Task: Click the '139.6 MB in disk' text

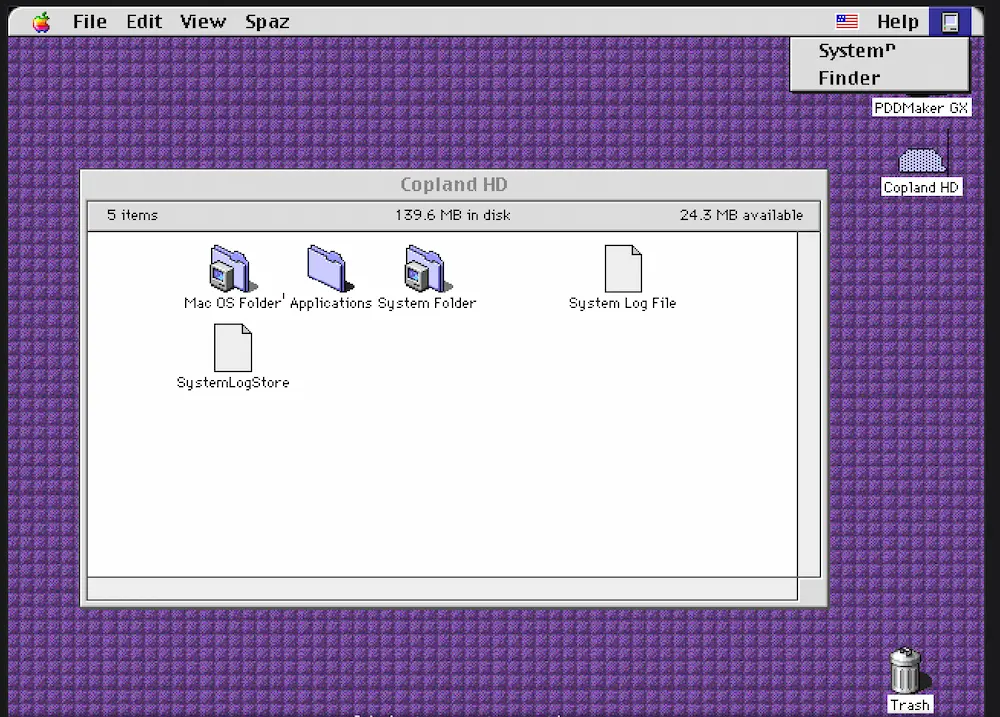Action: point(453,215)
